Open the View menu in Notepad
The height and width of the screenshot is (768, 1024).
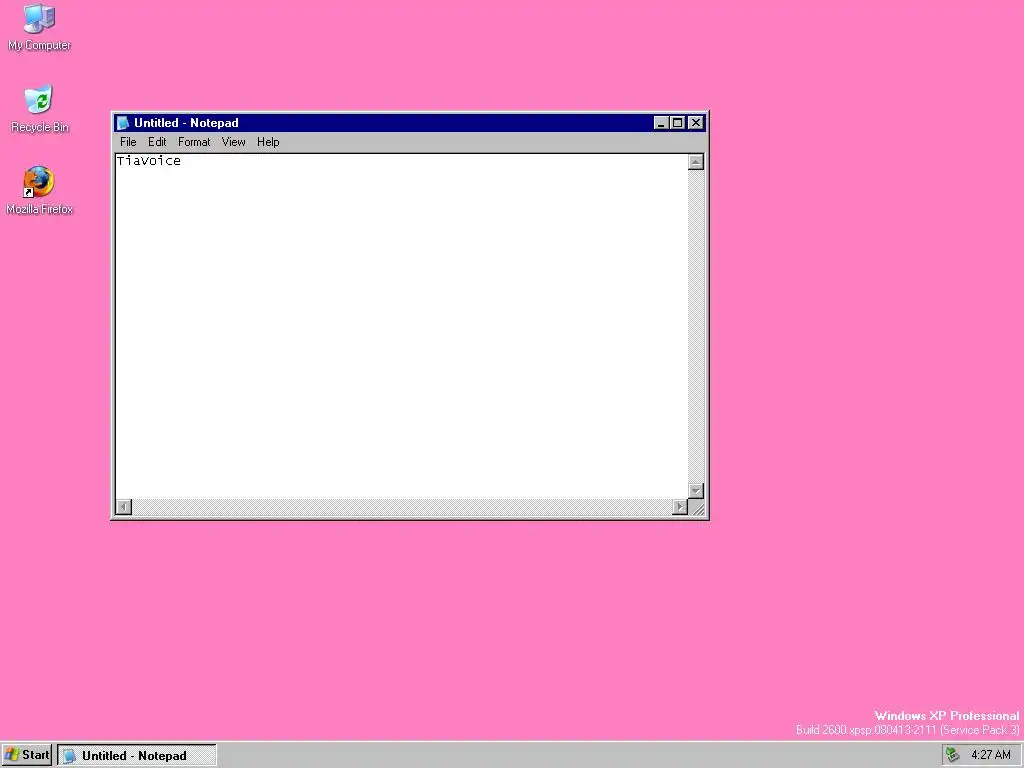pos(233,142)
